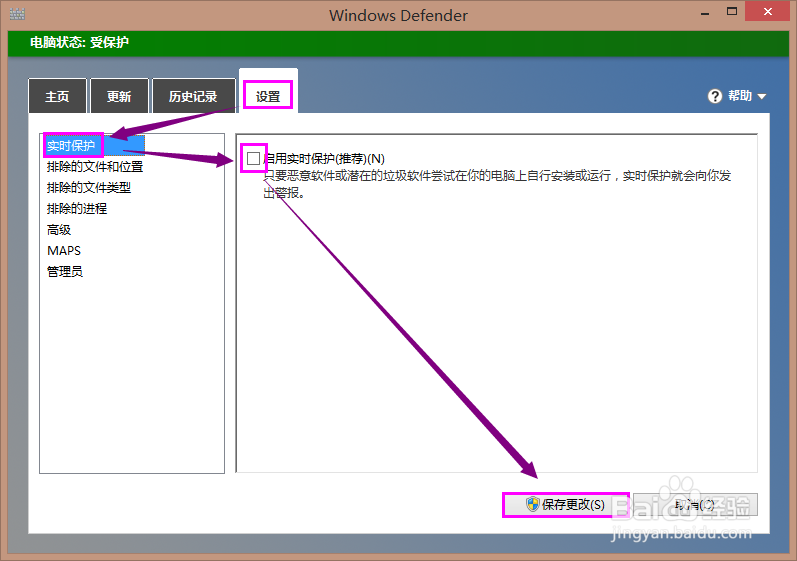Image resolution: width=797 pixels, height=561 pixels.
Task: Click the shield icon on save button
Action: (x=532, y=504)
